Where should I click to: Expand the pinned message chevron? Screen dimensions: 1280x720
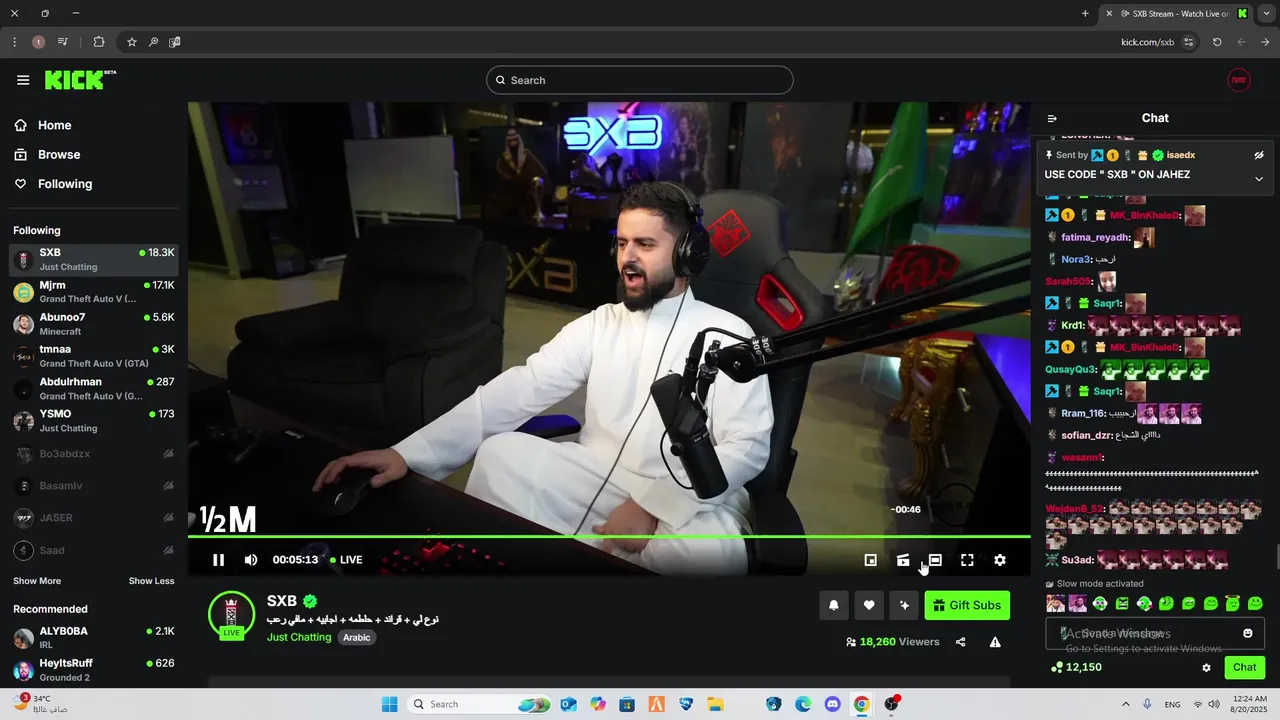click(1259, 179)
